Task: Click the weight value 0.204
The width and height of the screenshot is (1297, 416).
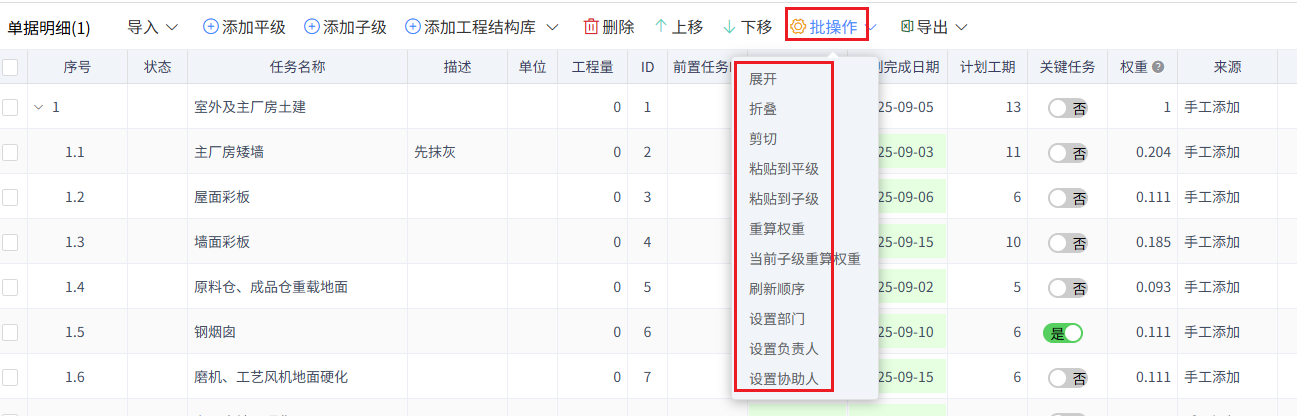Action: 1153,152
